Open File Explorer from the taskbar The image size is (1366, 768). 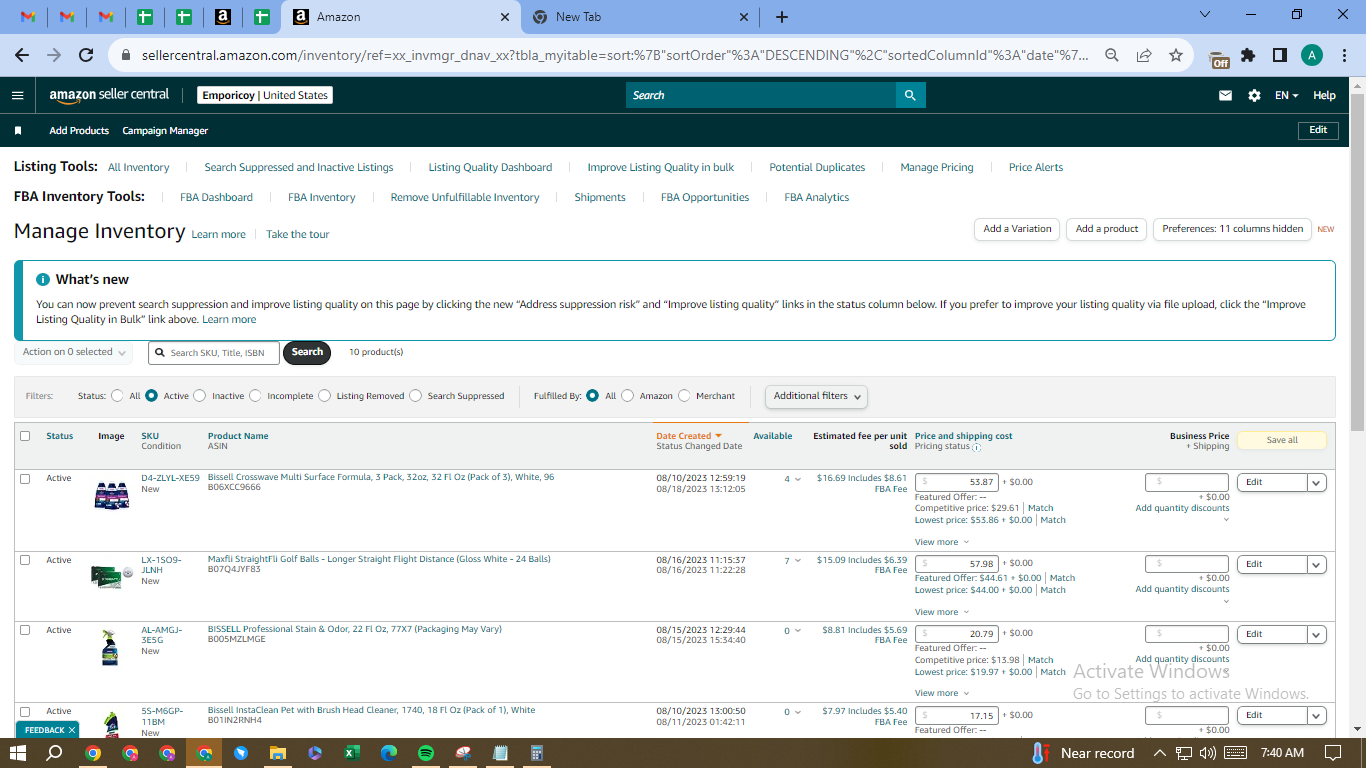click(277, 753)
